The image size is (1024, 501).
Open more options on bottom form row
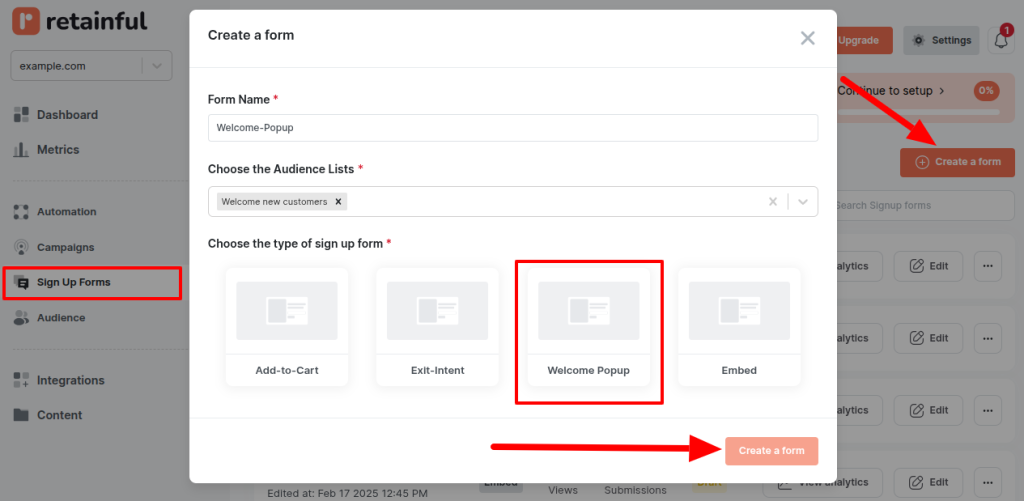[987, 482]
